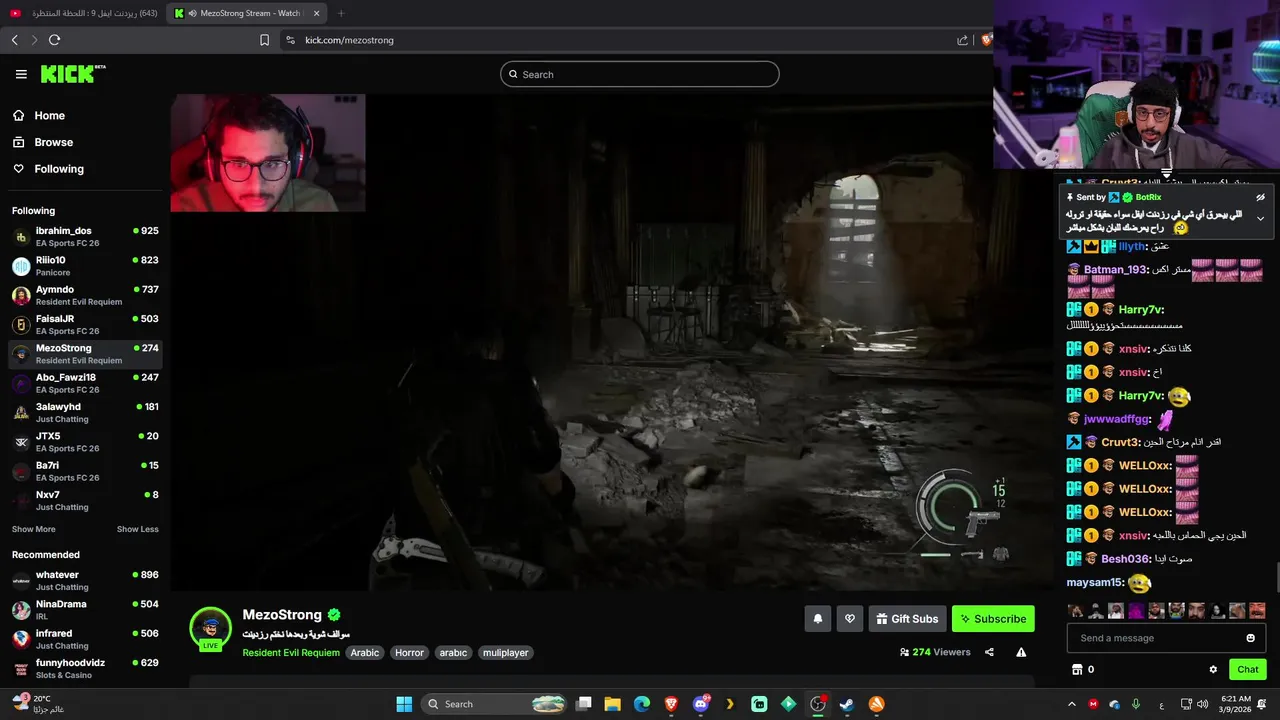Image resolution: width=1280 pixels, height=720 pixels.
Task: Switch to the YouTube browser tab
Action: [x=84, y=13]
